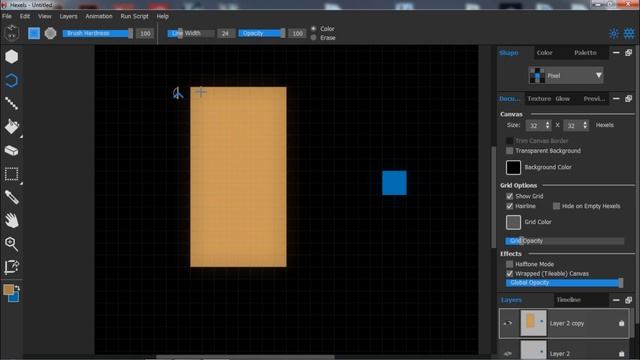Select the Layer 2 copy thumbnail
This screenshot has height=360, width=640.
pos(533,323)
